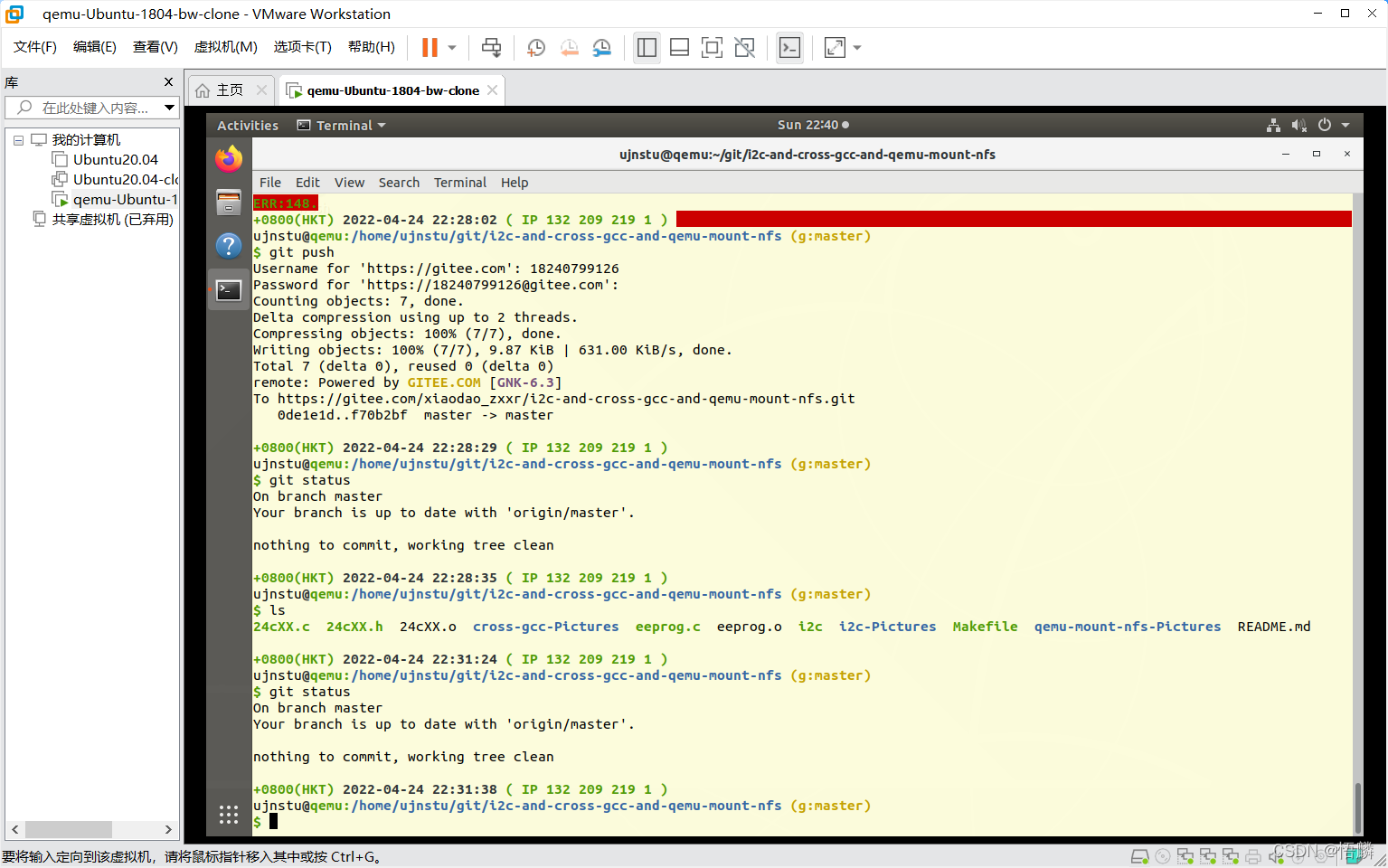
Task: Open the Ubuntu power system menu
Action: coord(1325,125)
